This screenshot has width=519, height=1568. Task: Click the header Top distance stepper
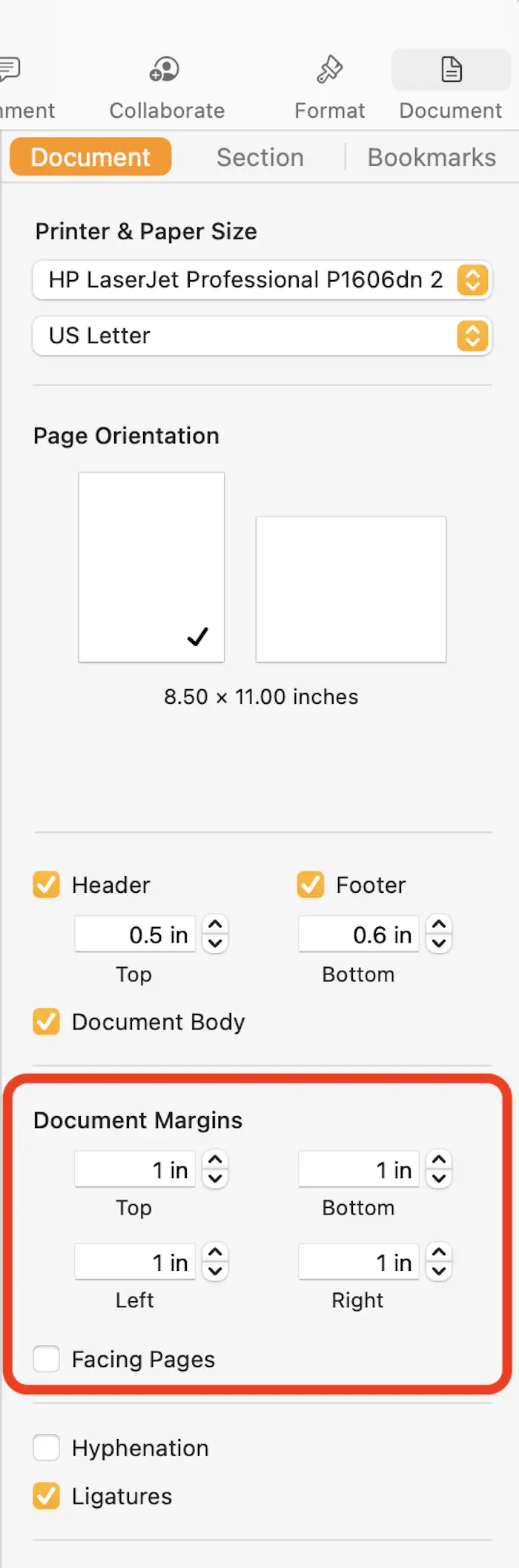point(215,934)
